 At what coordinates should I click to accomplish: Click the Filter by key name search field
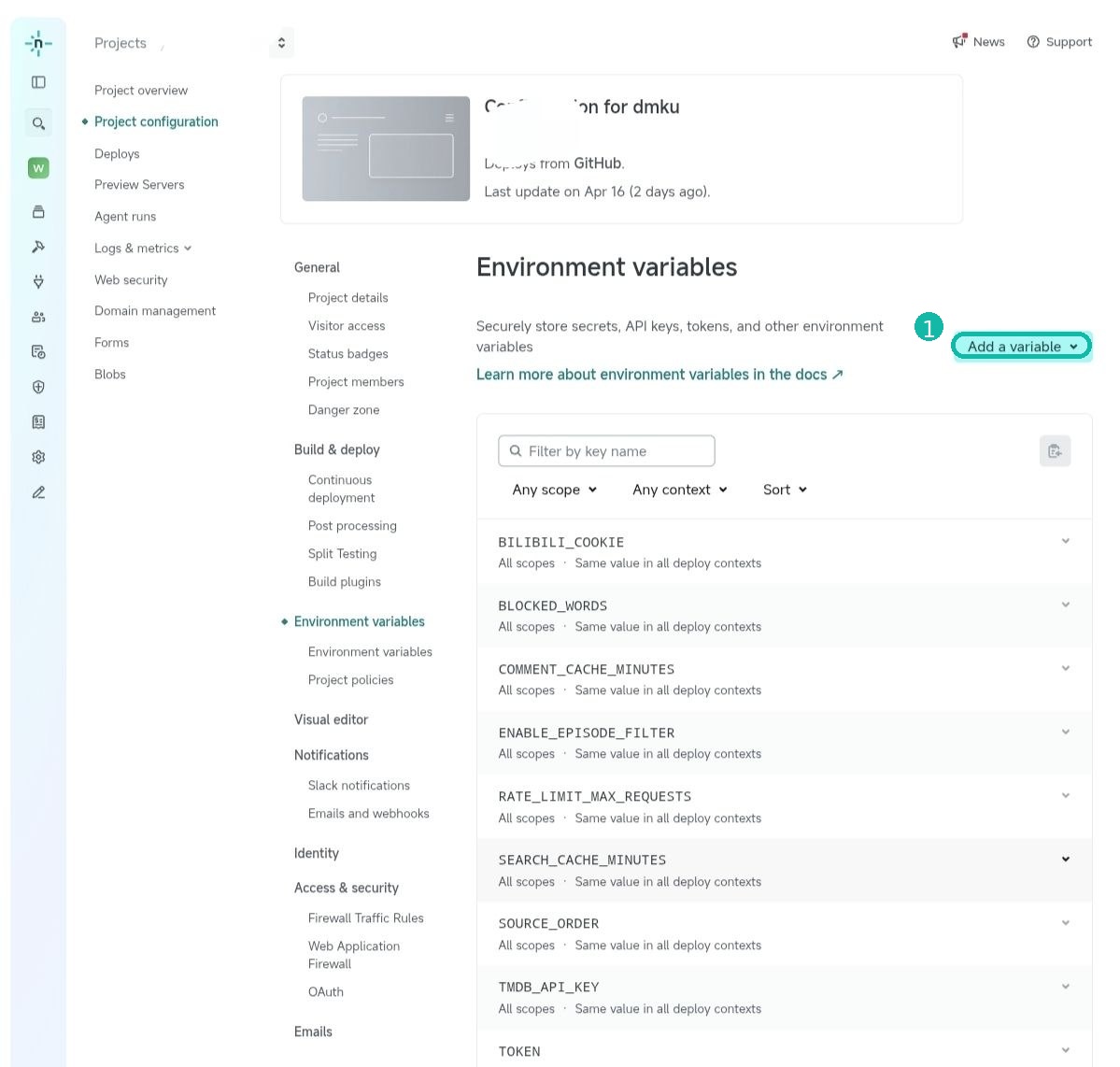pos(605,450)
